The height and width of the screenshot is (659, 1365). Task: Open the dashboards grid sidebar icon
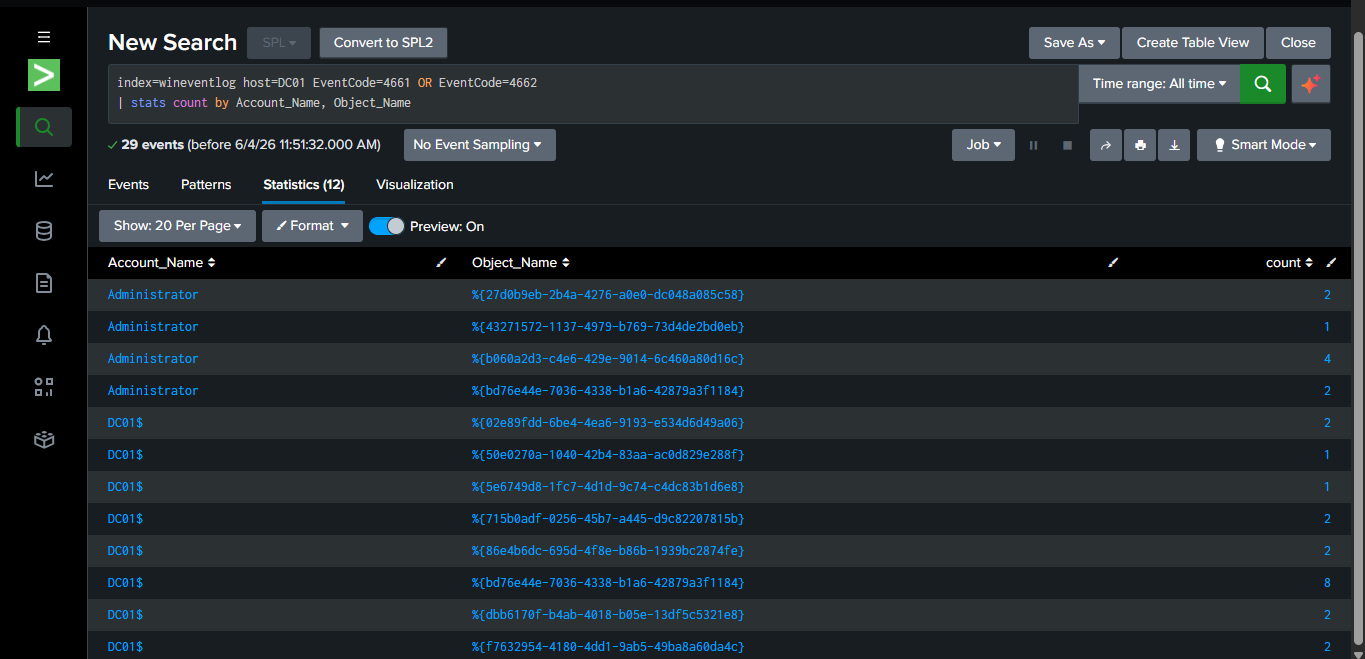click(x=44, y=387)
